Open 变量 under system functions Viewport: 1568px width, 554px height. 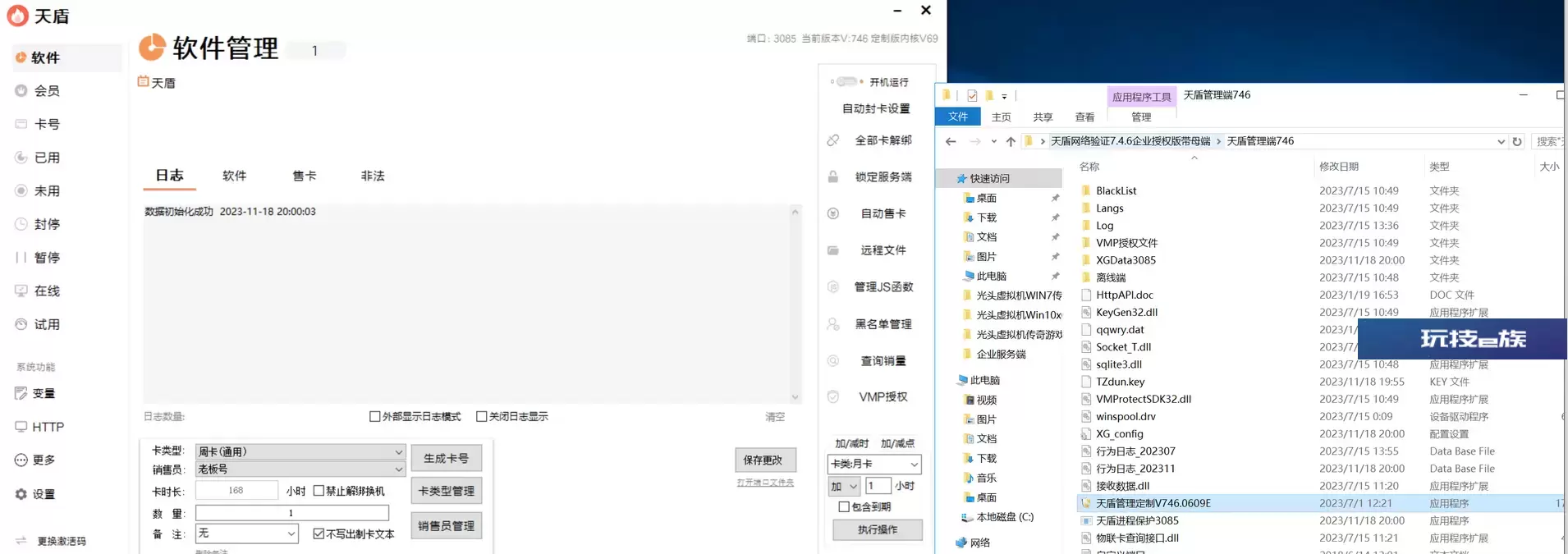click(44, 394)
